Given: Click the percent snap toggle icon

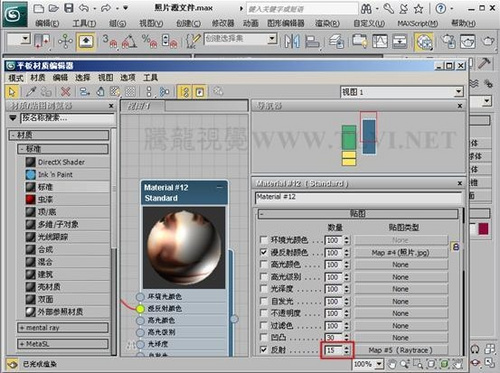Looking at the screenshot, I should click(x=149, y=42).
